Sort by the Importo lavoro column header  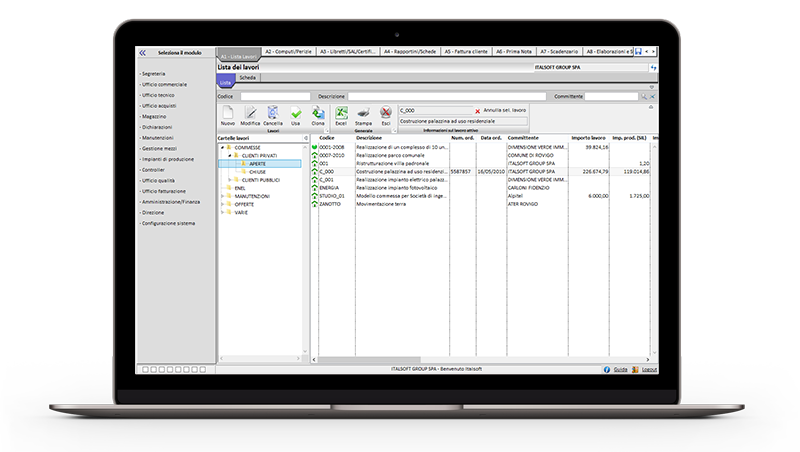588,138
